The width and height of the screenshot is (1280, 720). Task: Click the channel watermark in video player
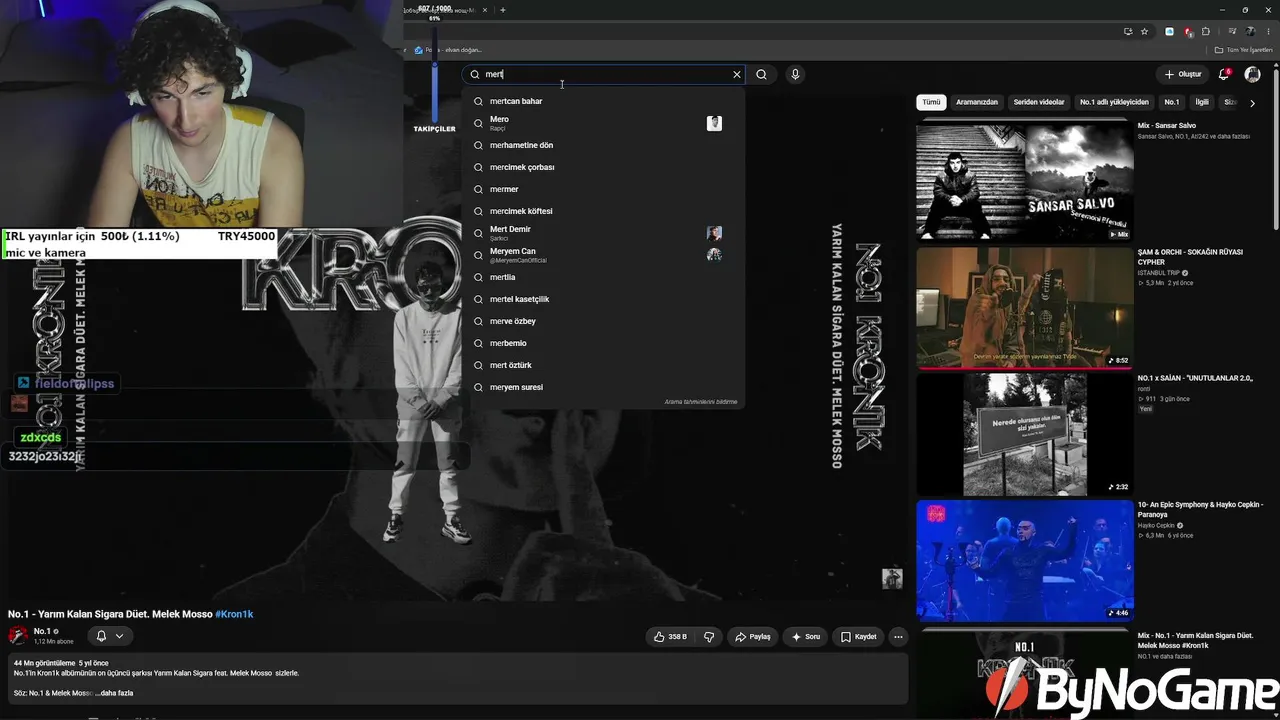pyautogui.click(x=892, y=579)
